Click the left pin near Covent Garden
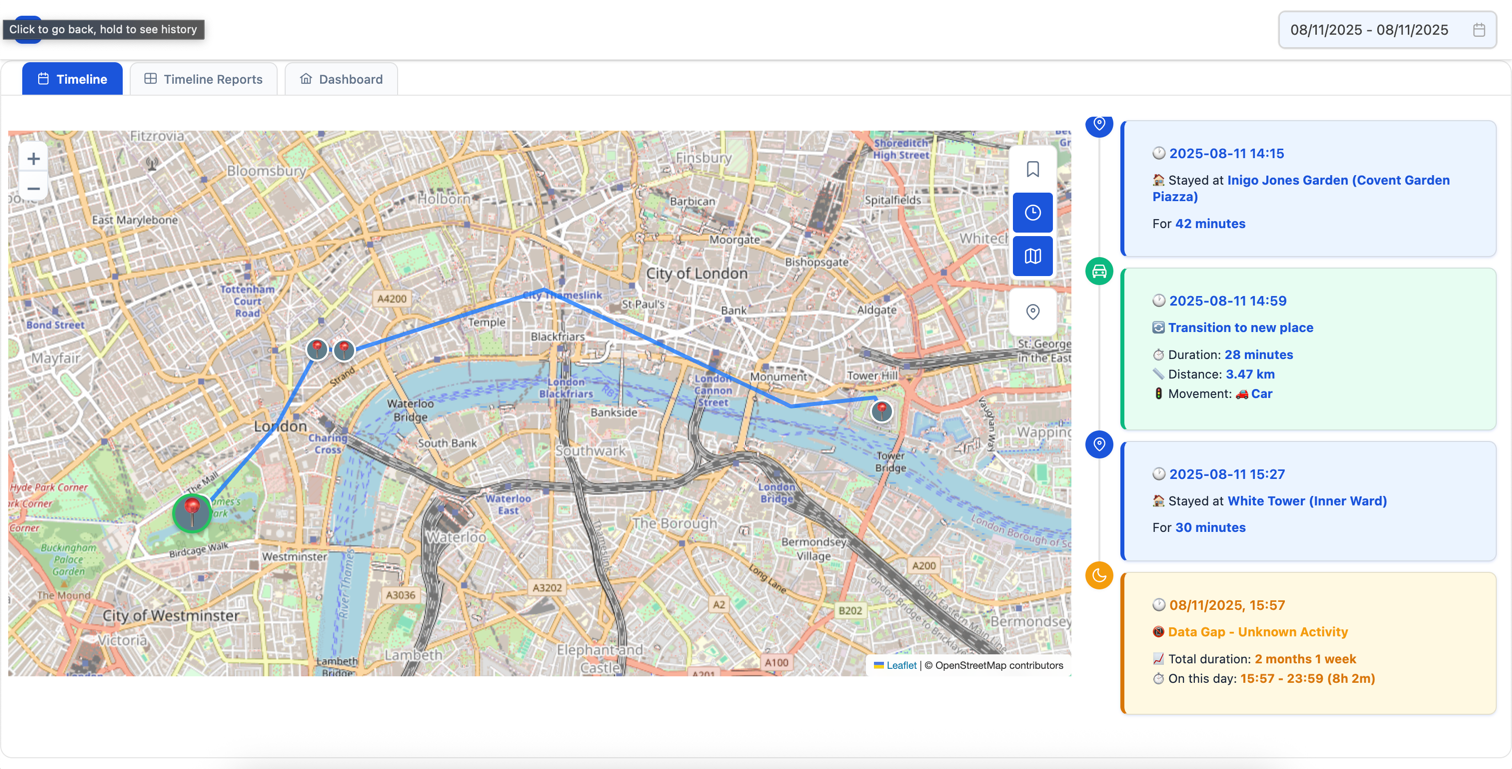The image size is (1512, 769). click(317, 349)
